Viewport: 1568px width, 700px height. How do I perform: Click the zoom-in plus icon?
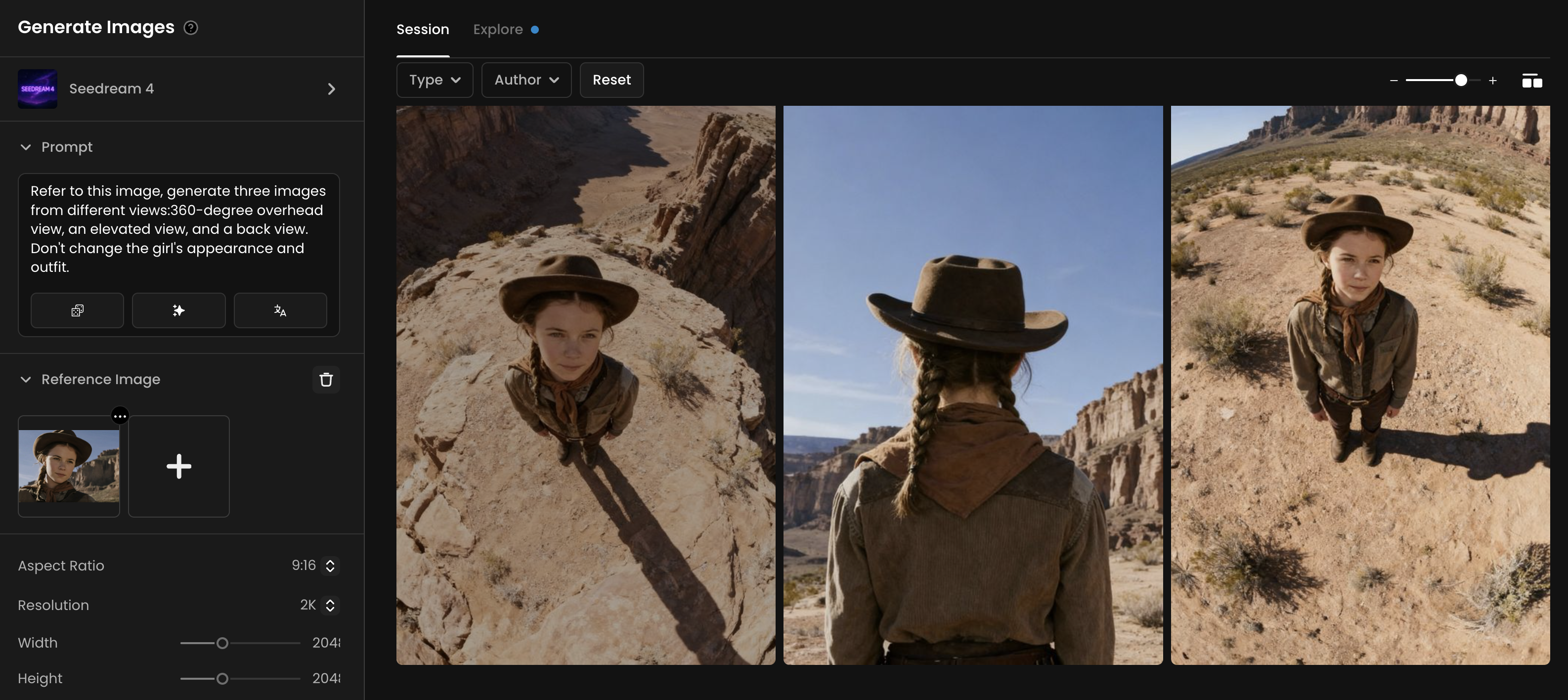pyautogui.click(x=1492, y=81)
